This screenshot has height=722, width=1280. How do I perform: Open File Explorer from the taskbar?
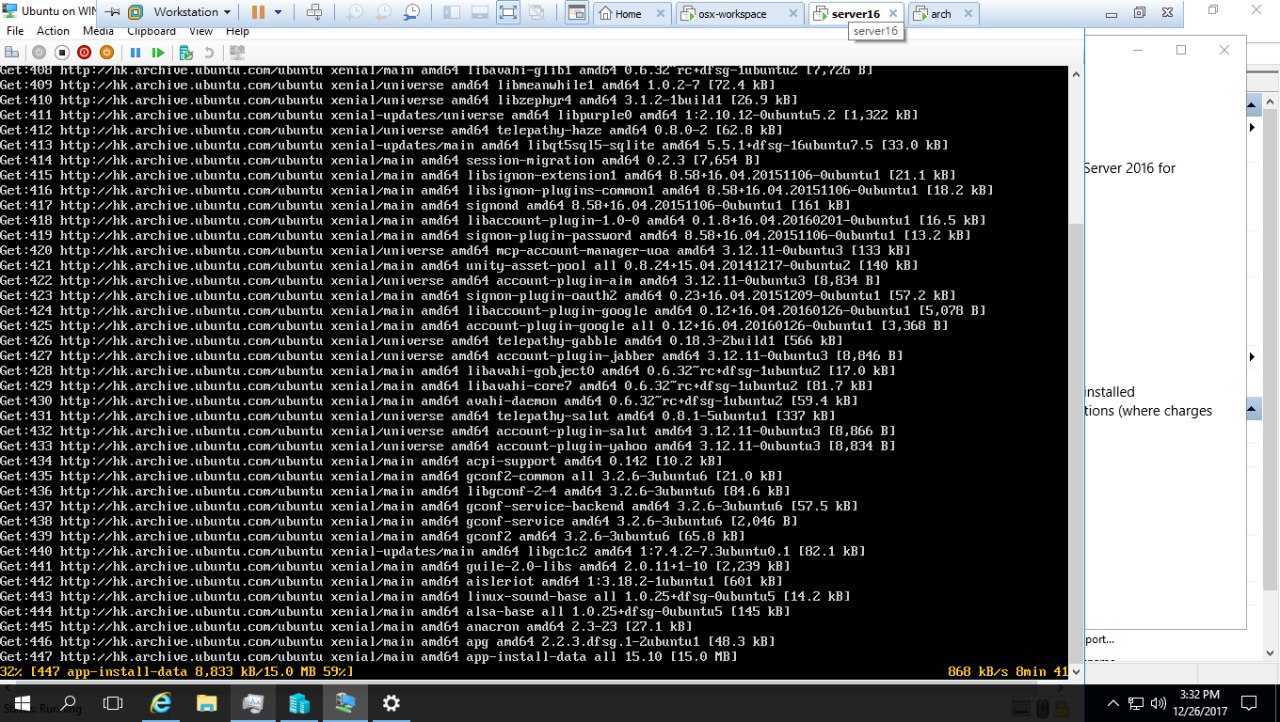click(x=206, y=703)
